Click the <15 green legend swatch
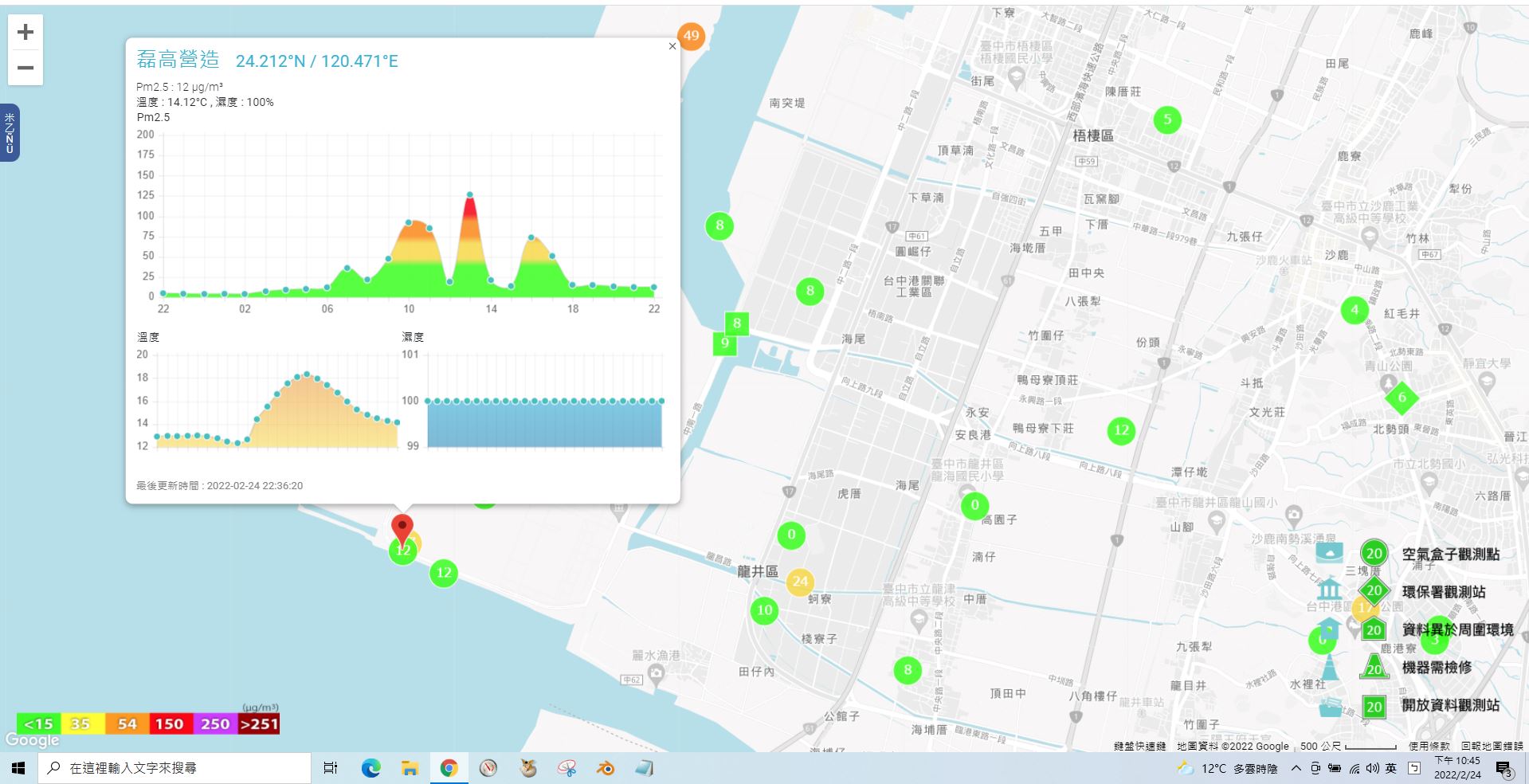The width and height of the screenshot is (1529, 784). click(38, 724)
